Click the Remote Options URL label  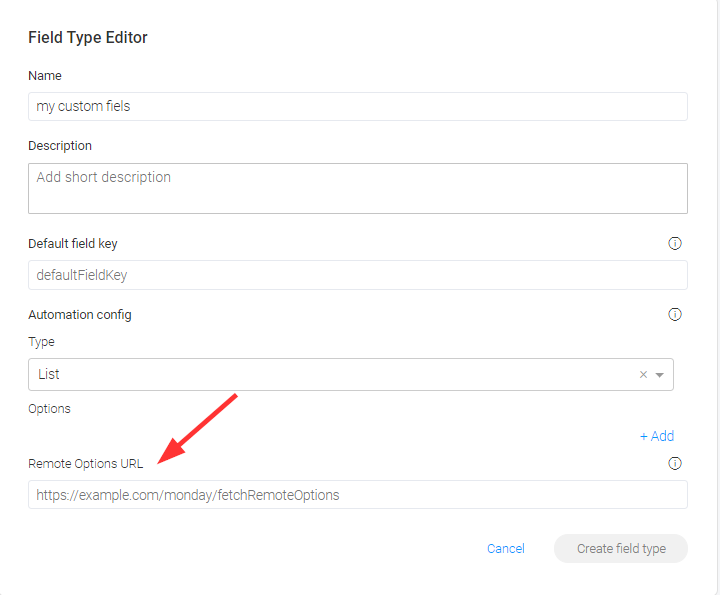(x=85, y=464)
